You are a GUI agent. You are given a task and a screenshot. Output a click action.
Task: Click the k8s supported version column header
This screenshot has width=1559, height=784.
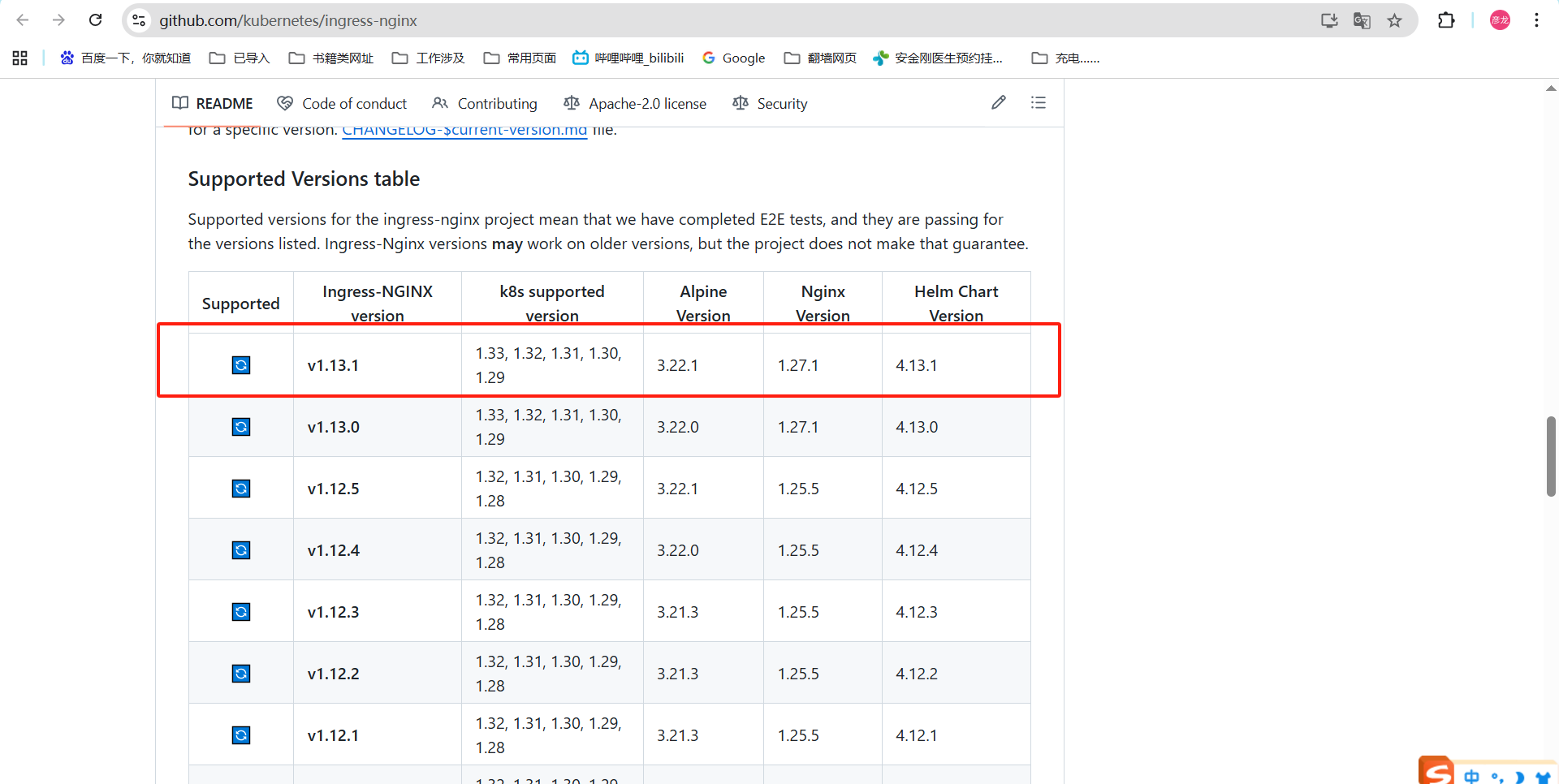coord(552,304)
